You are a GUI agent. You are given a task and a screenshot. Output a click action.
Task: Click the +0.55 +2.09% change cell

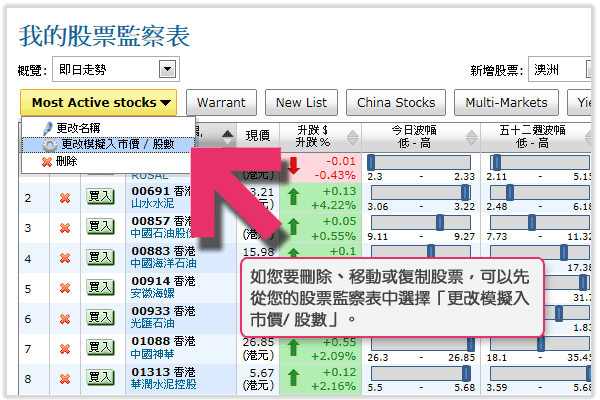pyautogui.click(x=321, y=349)
